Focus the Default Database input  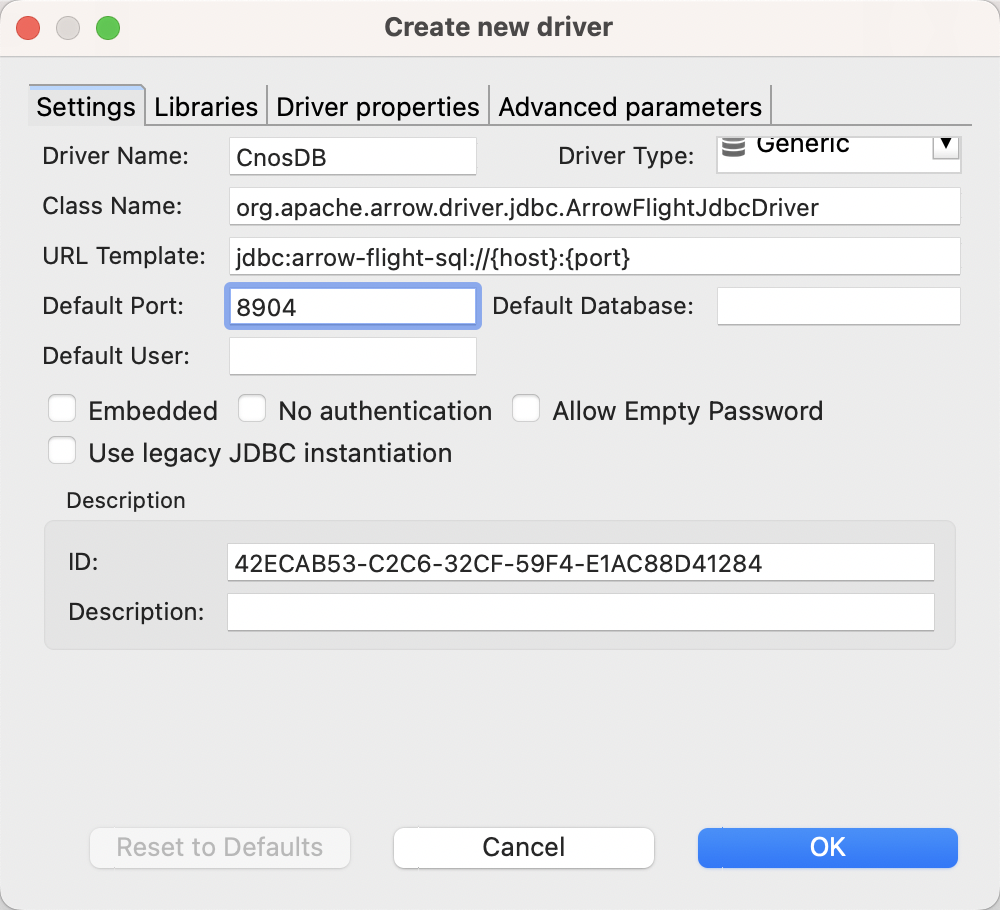coord(838,306)
